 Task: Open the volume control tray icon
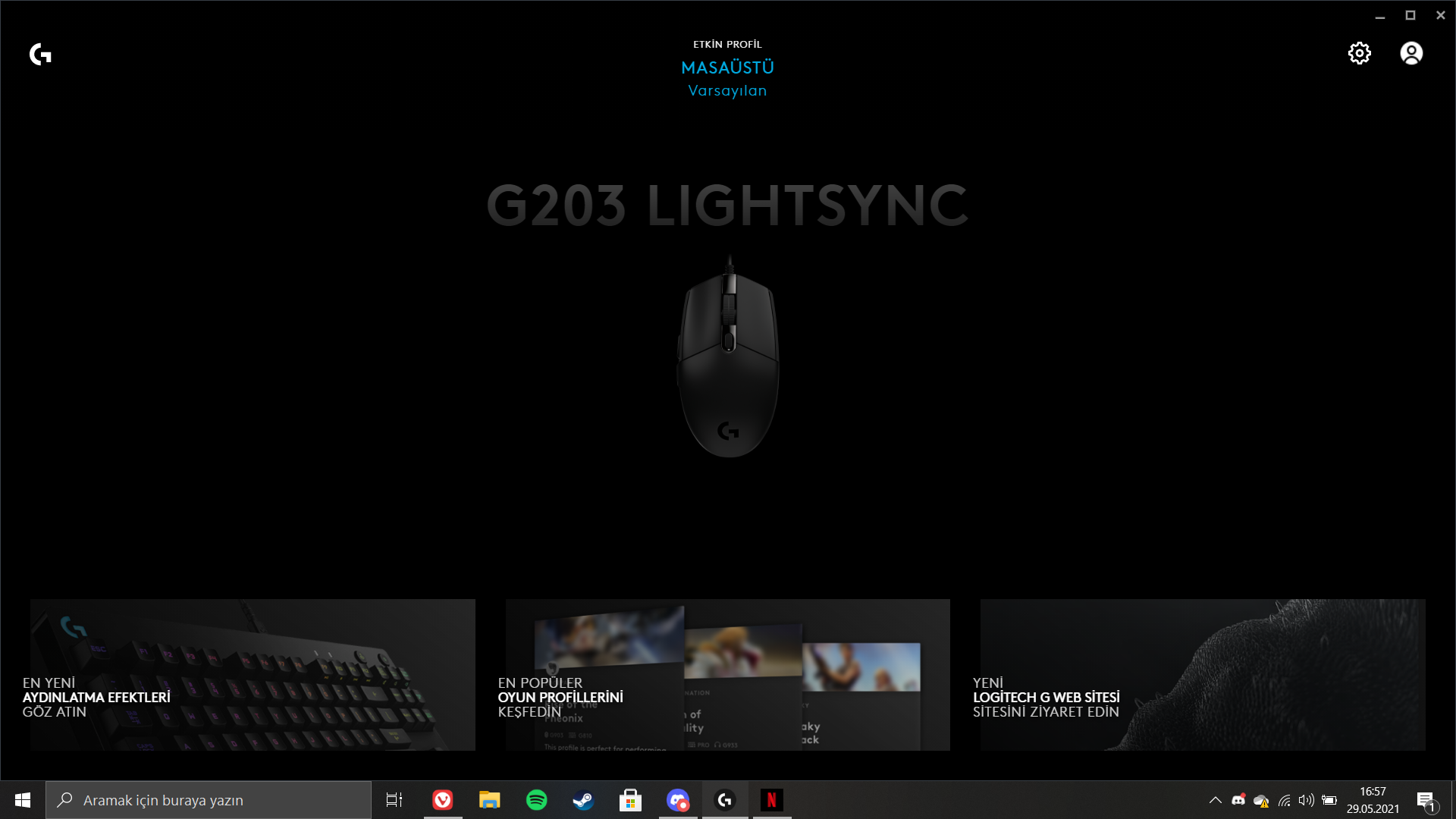click(x=1306, y=800)
